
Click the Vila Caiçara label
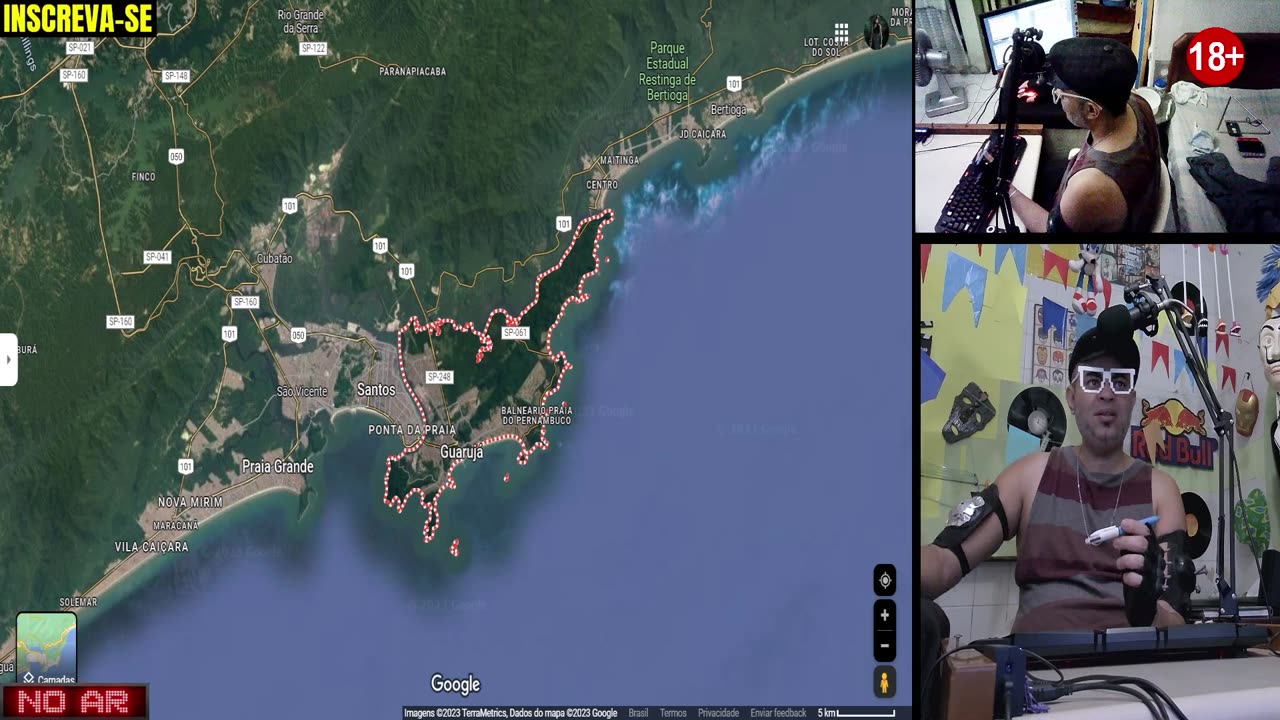[151, 547]
